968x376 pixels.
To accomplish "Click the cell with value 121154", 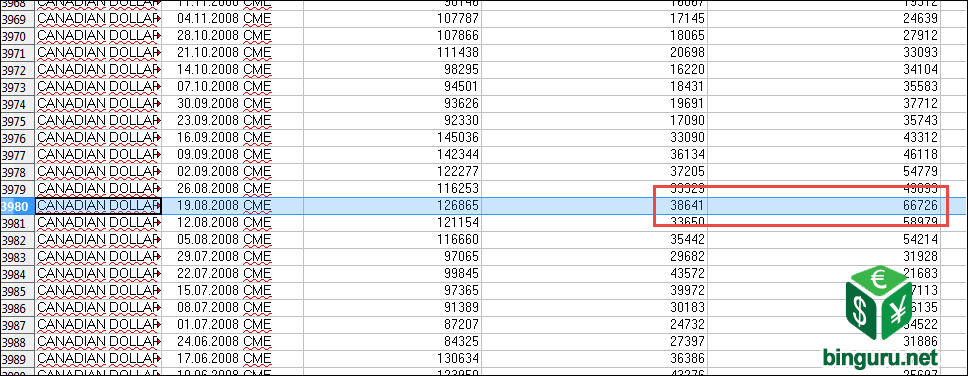I will coord(392,222).
